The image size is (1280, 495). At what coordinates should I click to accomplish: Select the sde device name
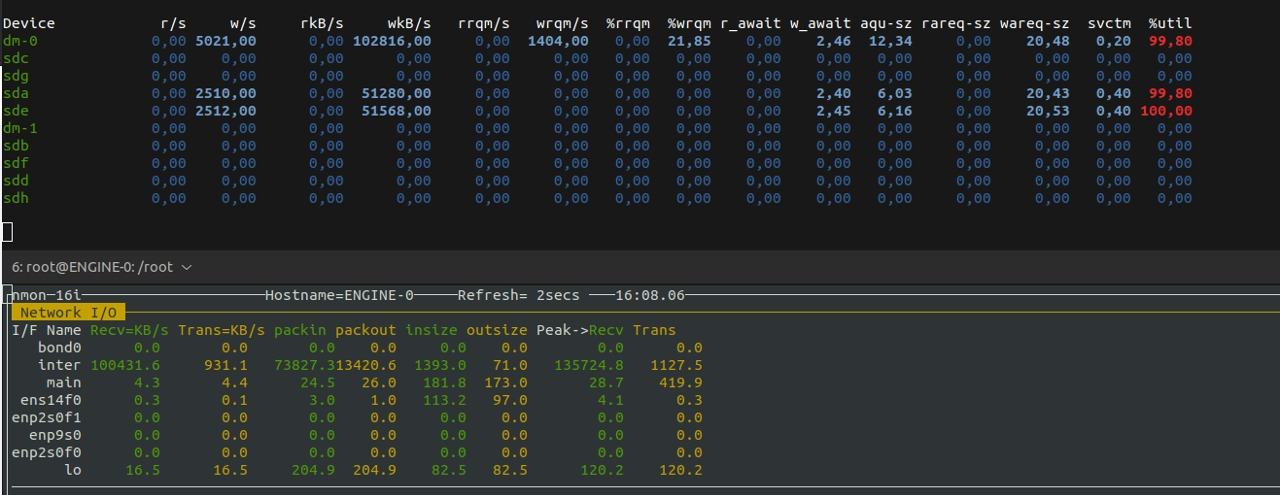(16, 111)
